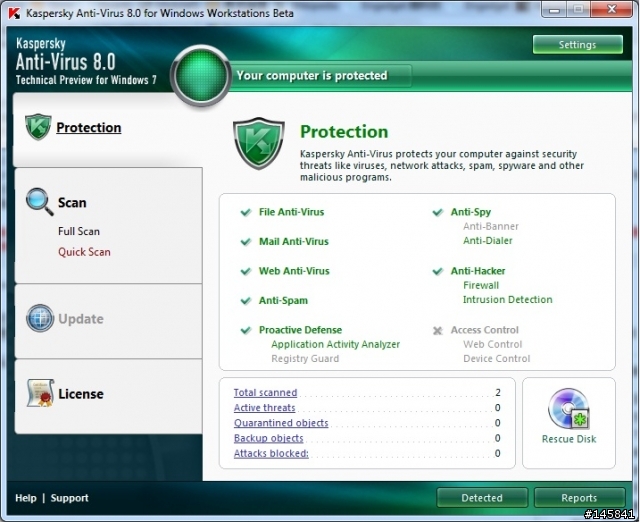Click the Rescue Disk CD icon
The height and width of the screenshot is (522, 640).
pos(569,409)
